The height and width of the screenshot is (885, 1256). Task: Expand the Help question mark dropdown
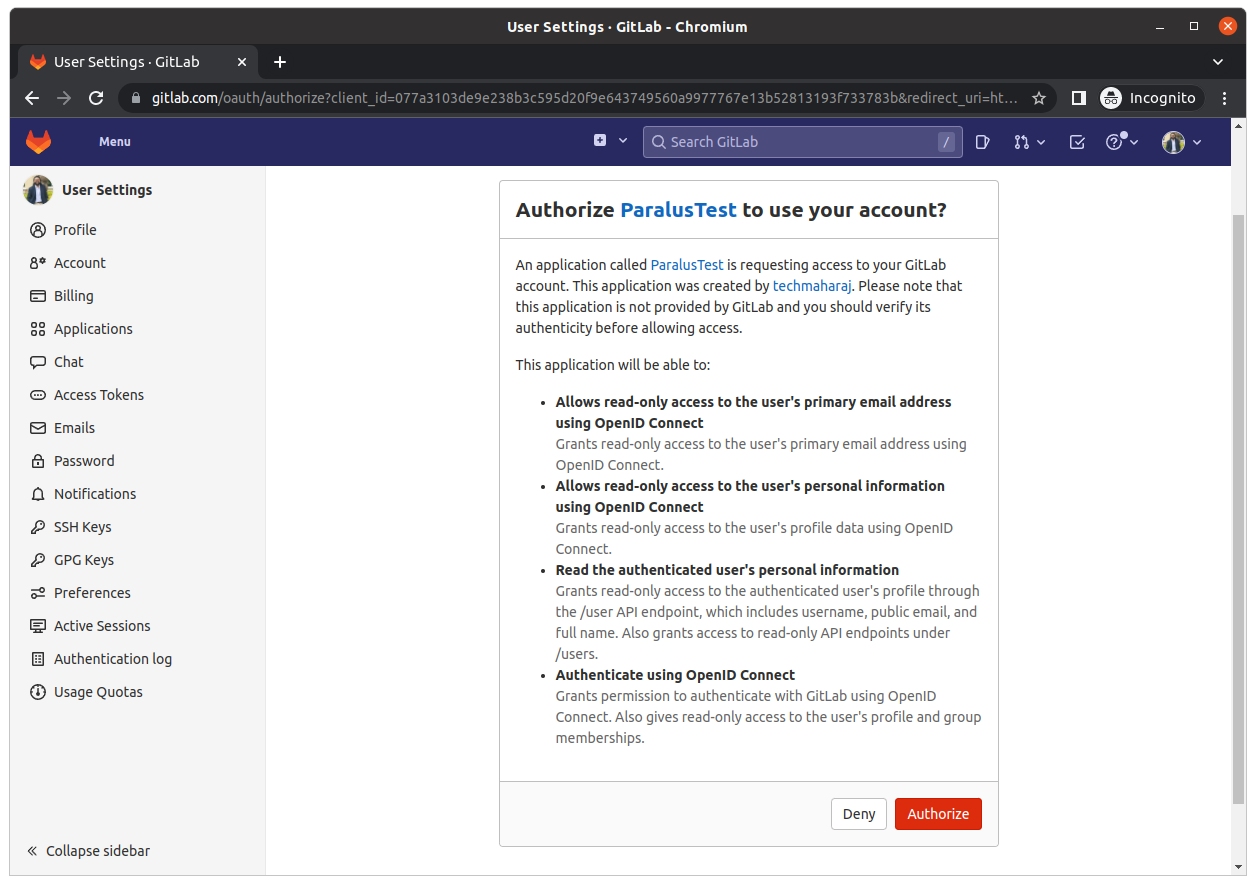(x=1122, y=142)
